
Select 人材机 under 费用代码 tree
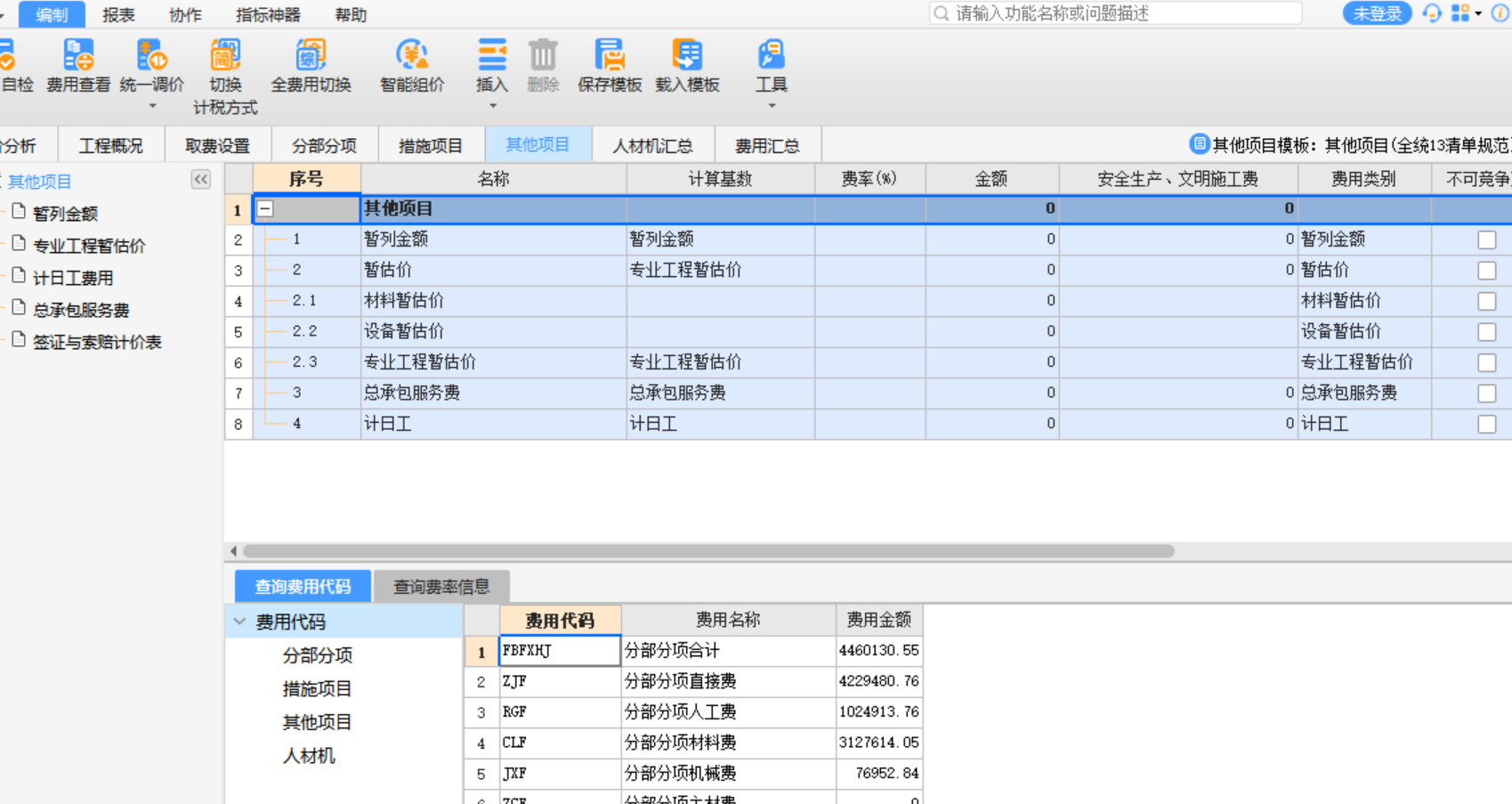(x=309, y=755)
